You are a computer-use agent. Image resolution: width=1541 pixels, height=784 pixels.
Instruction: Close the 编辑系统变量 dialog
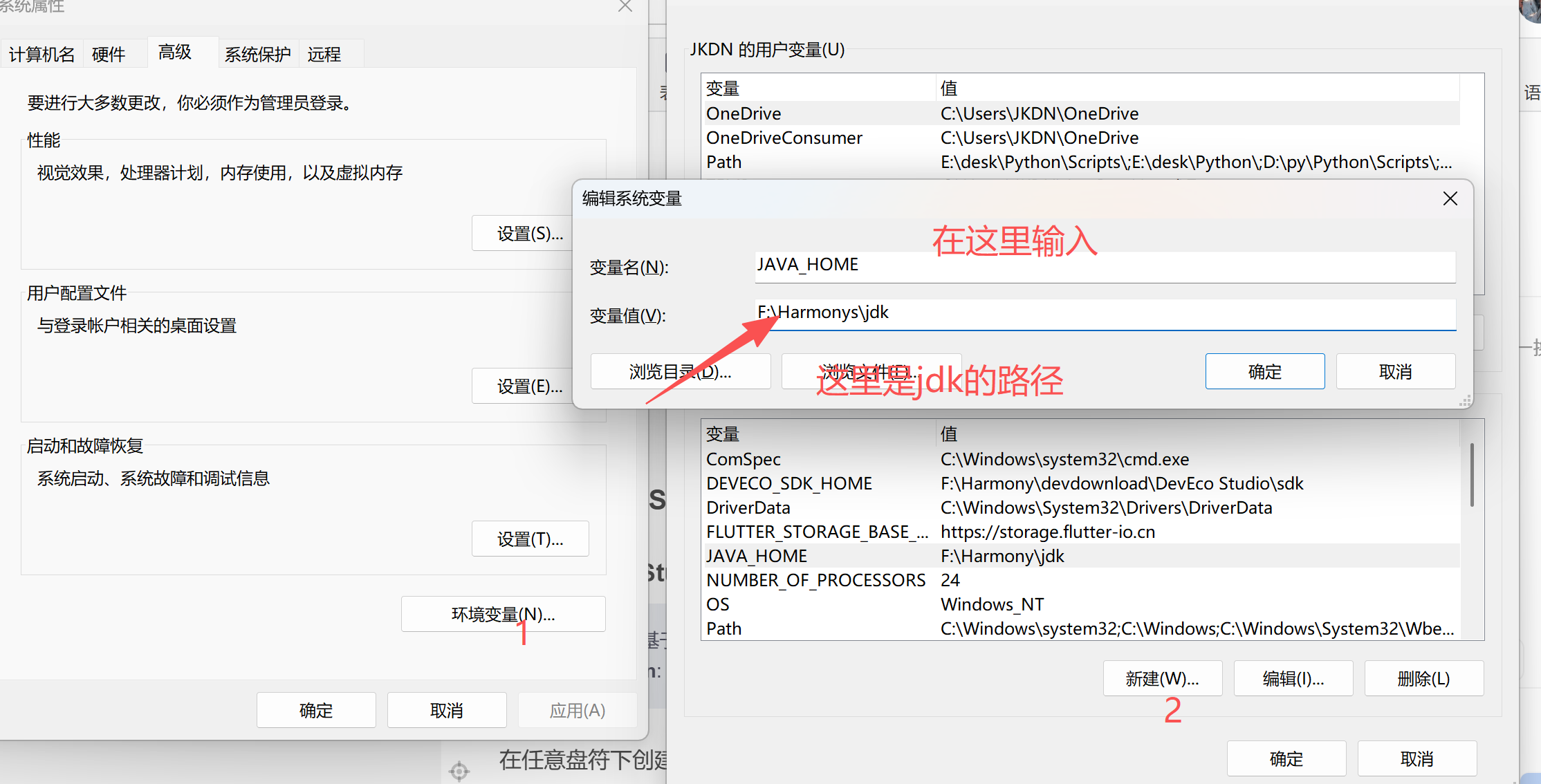tap(1450, 199)
